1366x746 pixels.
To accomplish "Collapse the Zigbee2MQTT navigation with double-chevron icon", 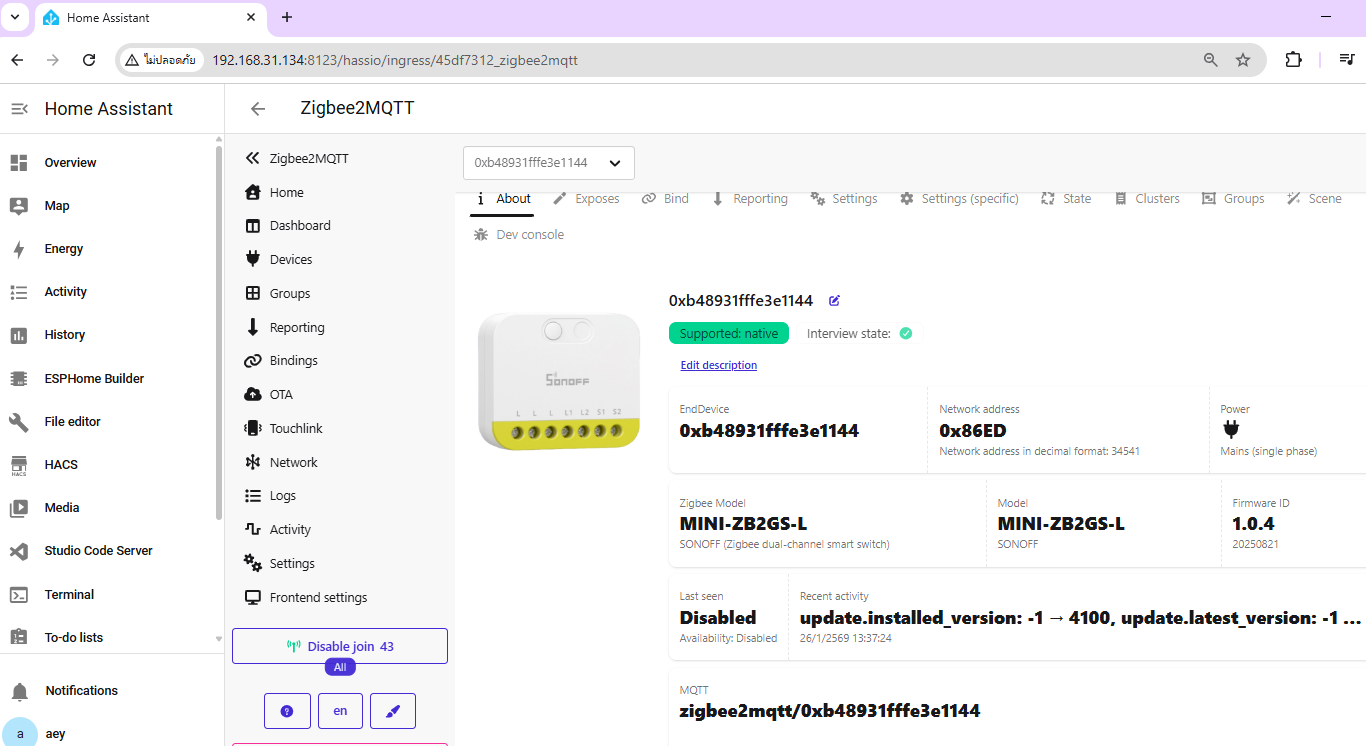I will [252, 158].
